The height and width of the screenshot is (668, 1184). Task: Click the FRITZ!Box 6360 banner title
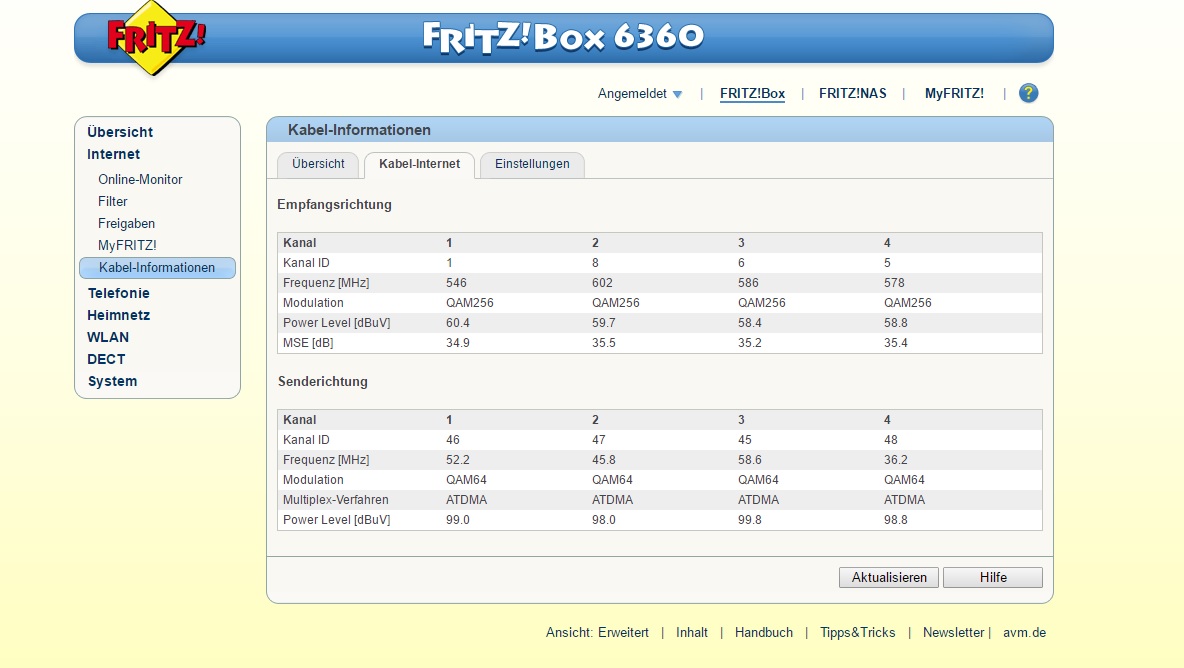coord(563,37)
